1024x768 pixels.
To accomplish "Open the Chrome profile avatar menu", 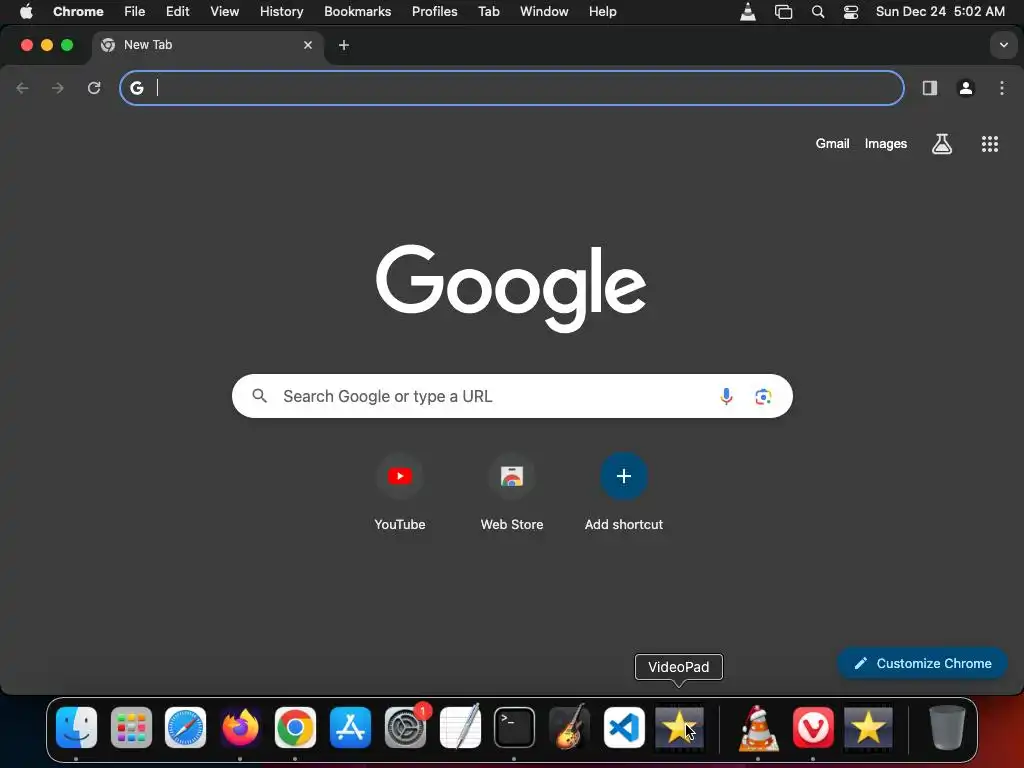I will click(966, 88).
